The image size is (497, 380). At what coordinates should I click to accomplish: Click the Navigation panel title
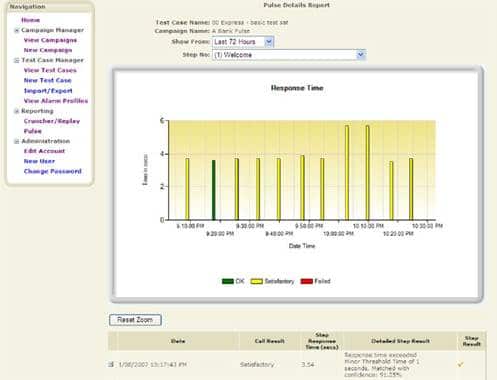(27, 6)
